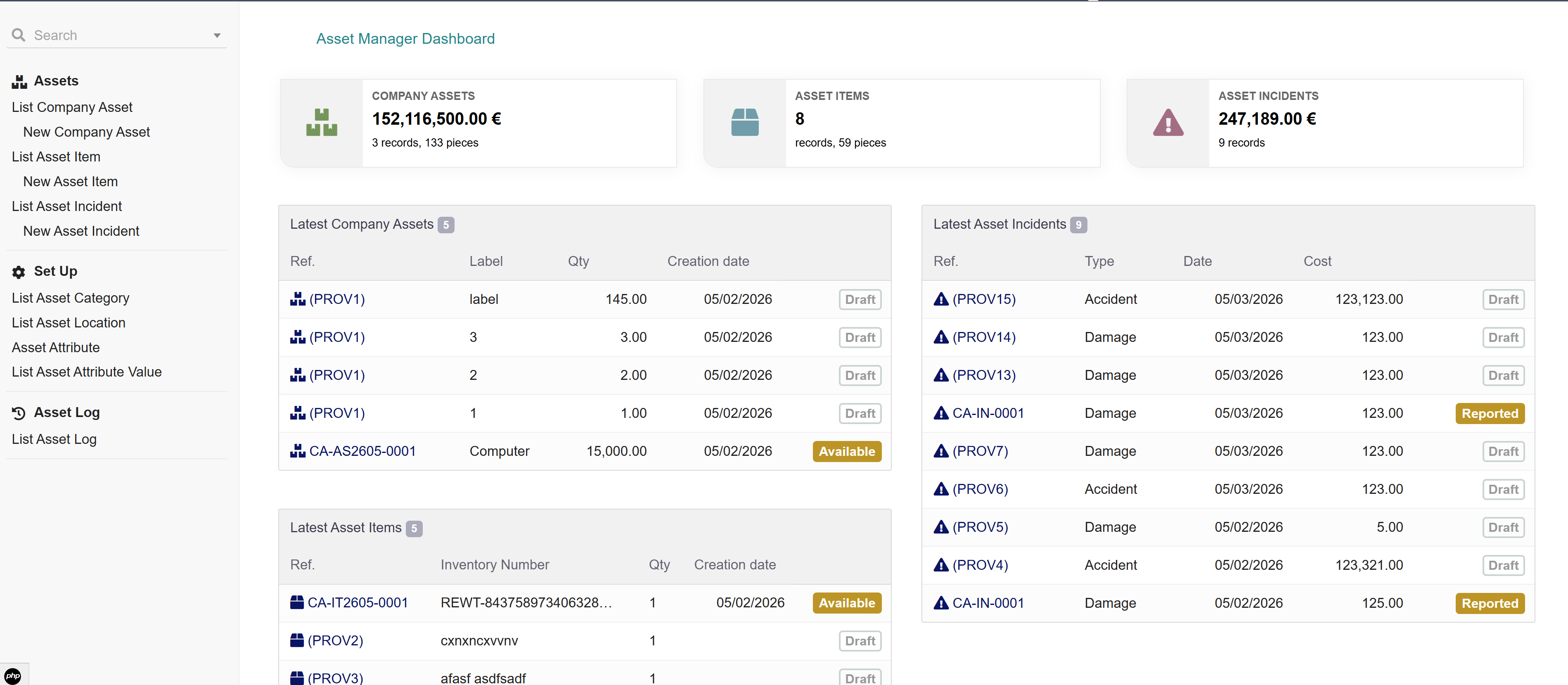Open the (PROV15) incident link
This screenshot has width=1568, height=685.
pos(984,300)
